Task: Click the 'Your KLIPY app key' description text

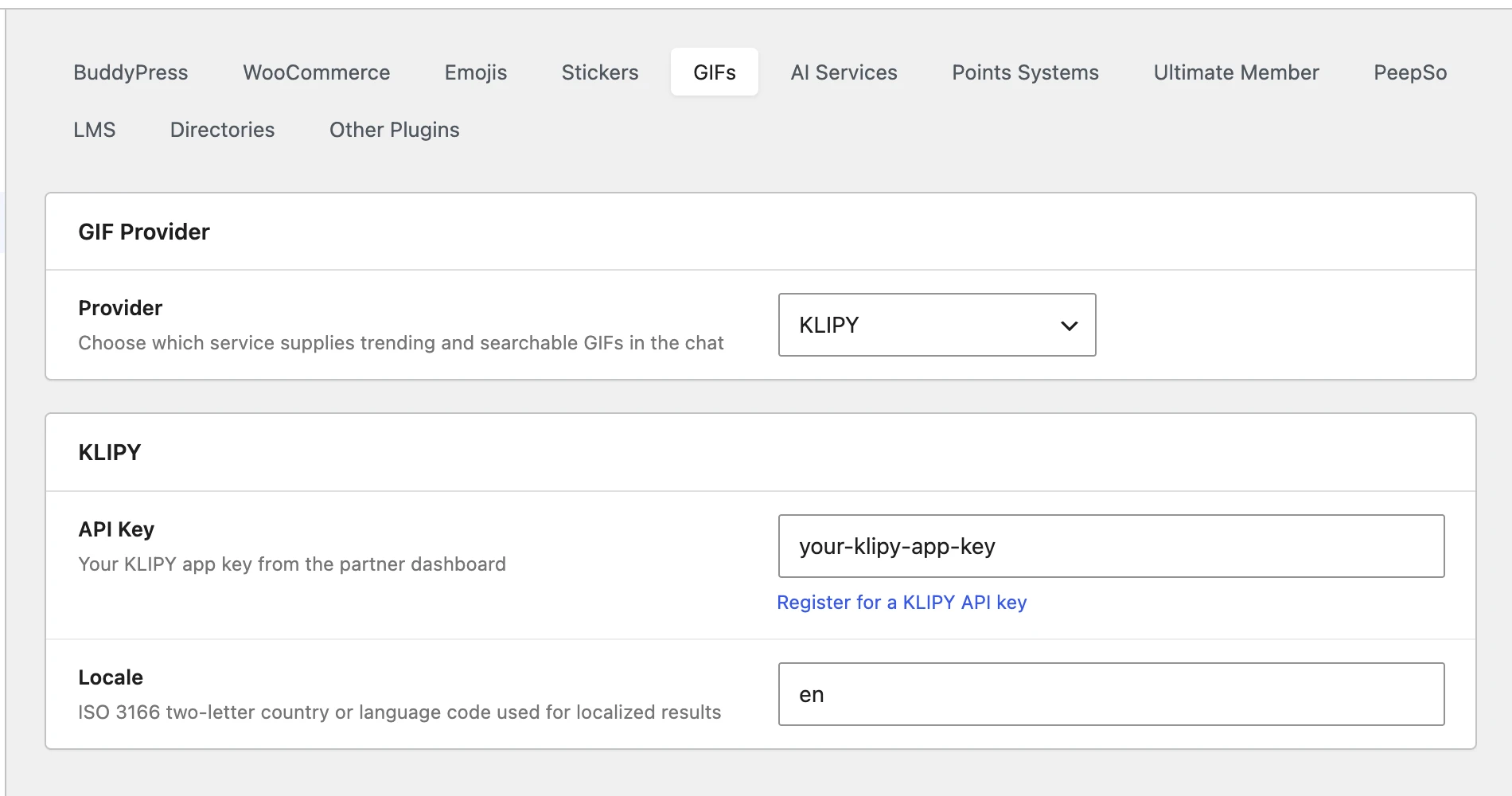Action: click(x=292, y=564)
